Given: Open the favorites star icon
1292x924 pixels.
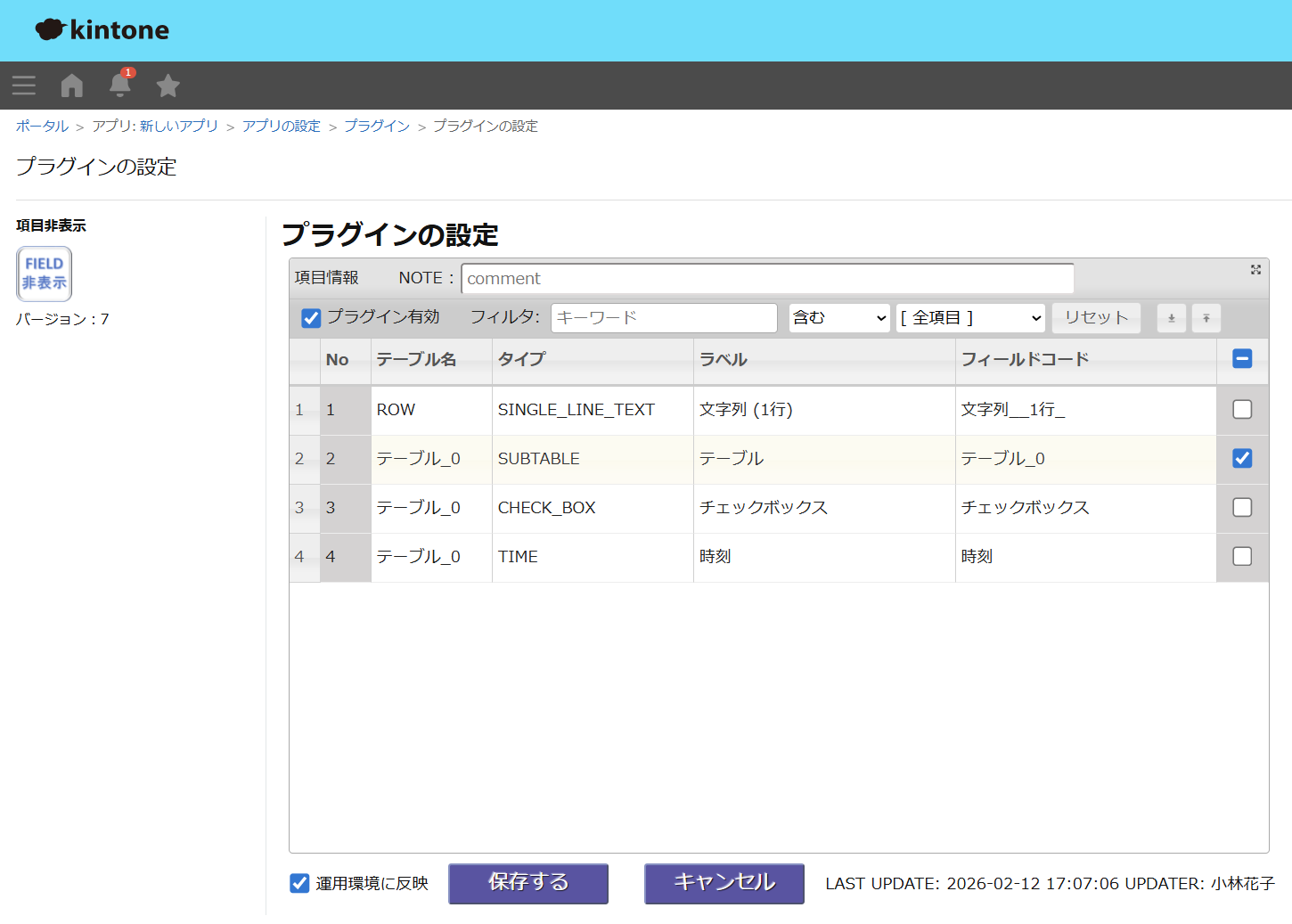Looking at the screenshot, I should point(168,86).
